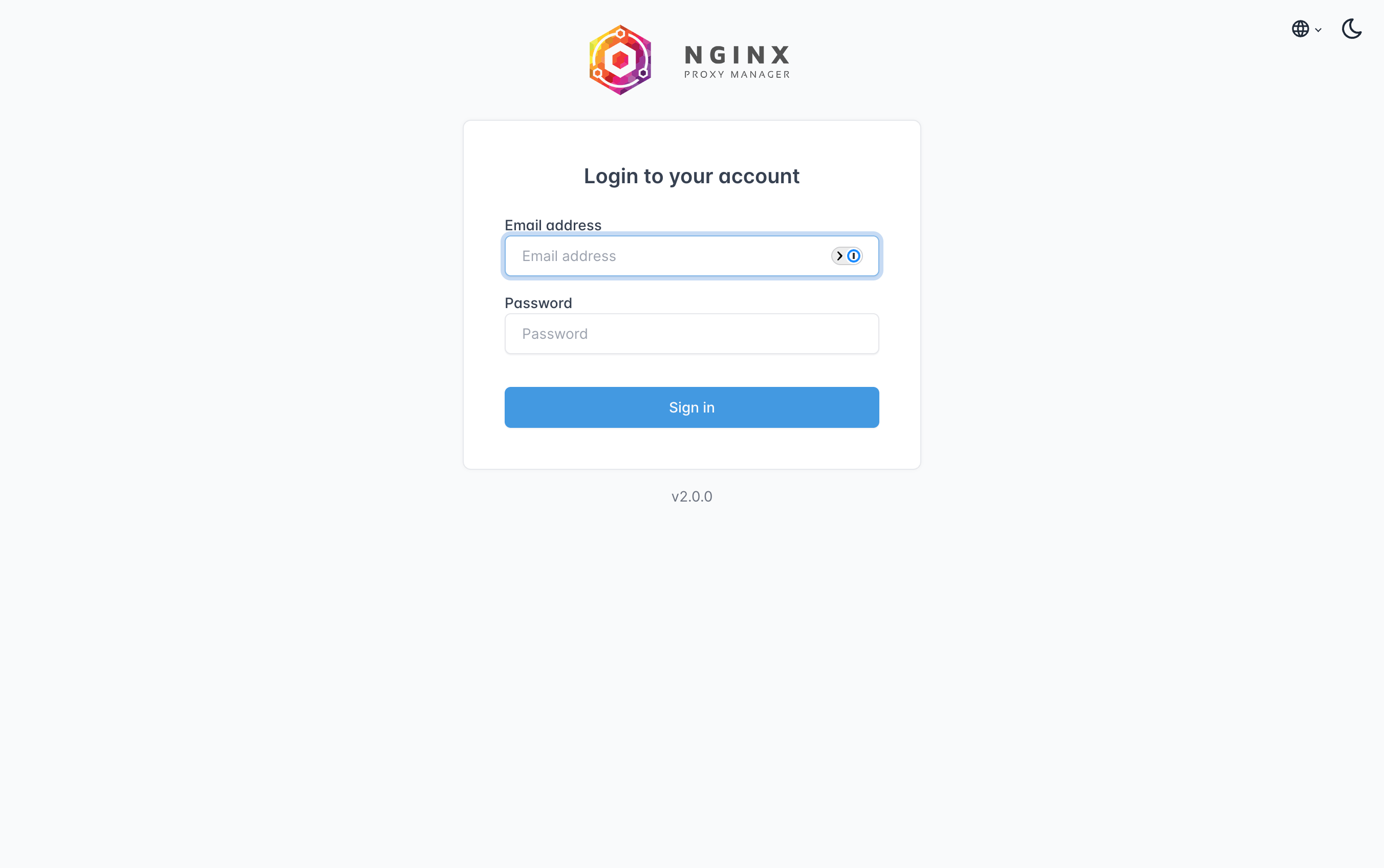Click the Sign in button label text

click(691, 407)
